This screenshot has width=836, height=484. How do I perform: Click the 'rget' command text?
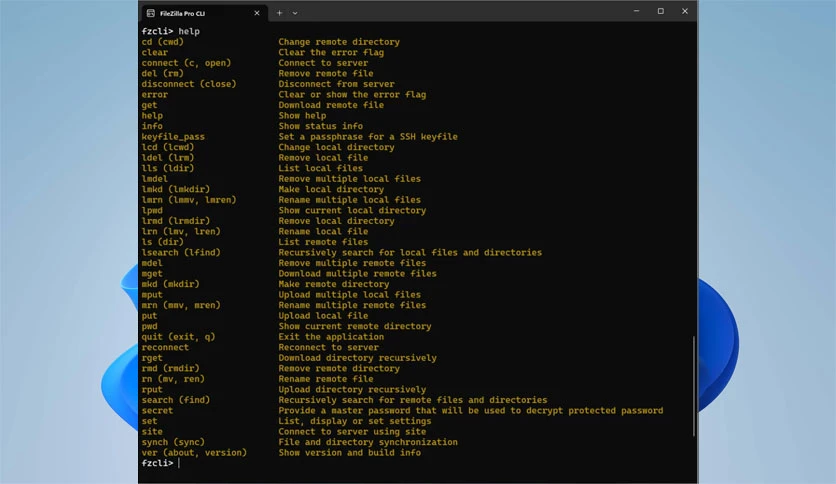coord(152,358)
